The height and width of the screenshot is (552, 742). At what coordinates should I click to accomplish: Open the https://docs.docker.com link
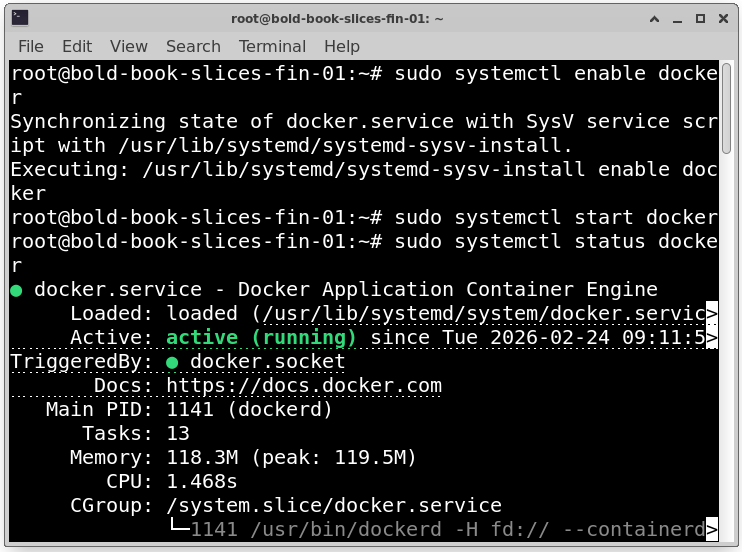[304, 386]
